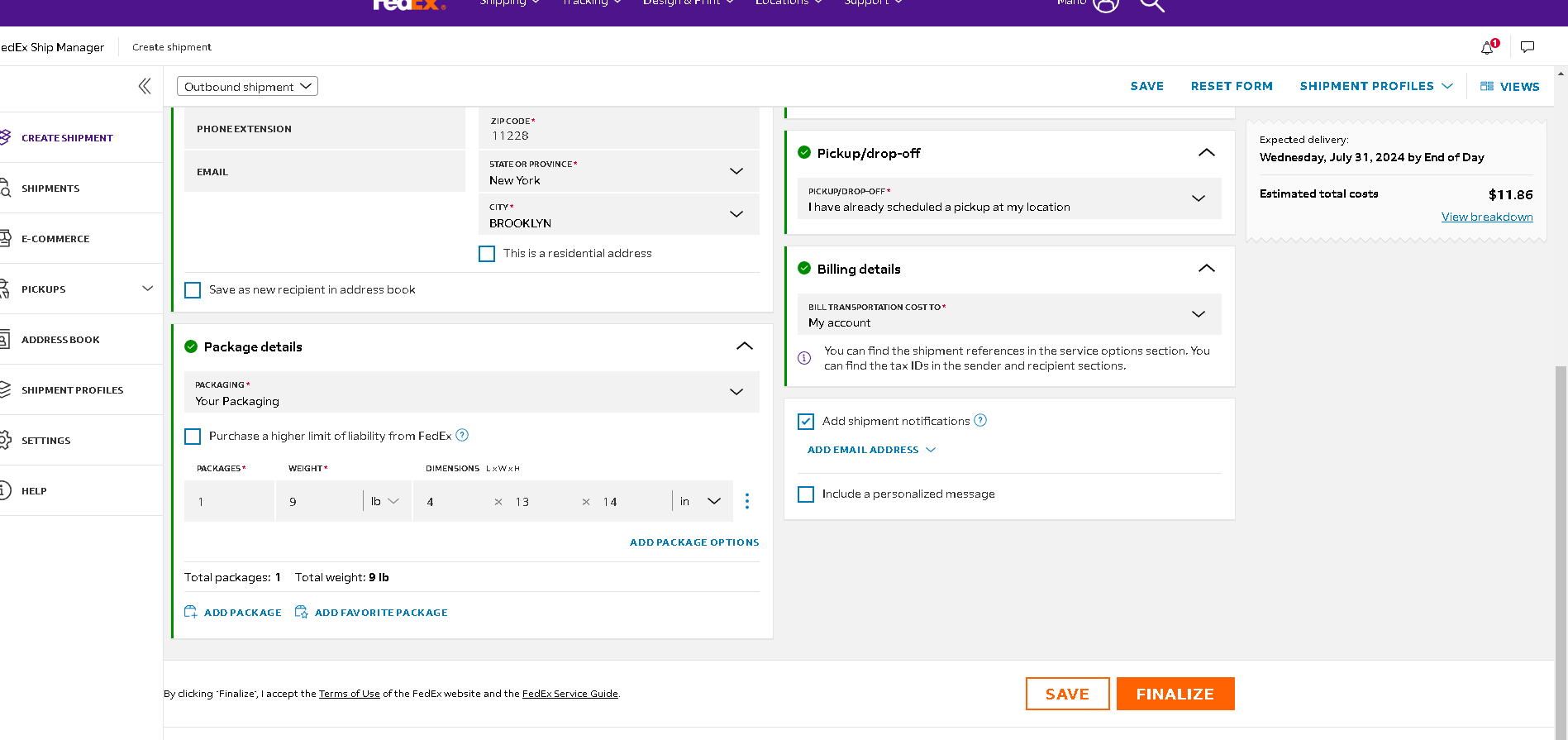Click the ZIP code field 11228
Viewport: 1568px width, 740px height.
(619, 128)
